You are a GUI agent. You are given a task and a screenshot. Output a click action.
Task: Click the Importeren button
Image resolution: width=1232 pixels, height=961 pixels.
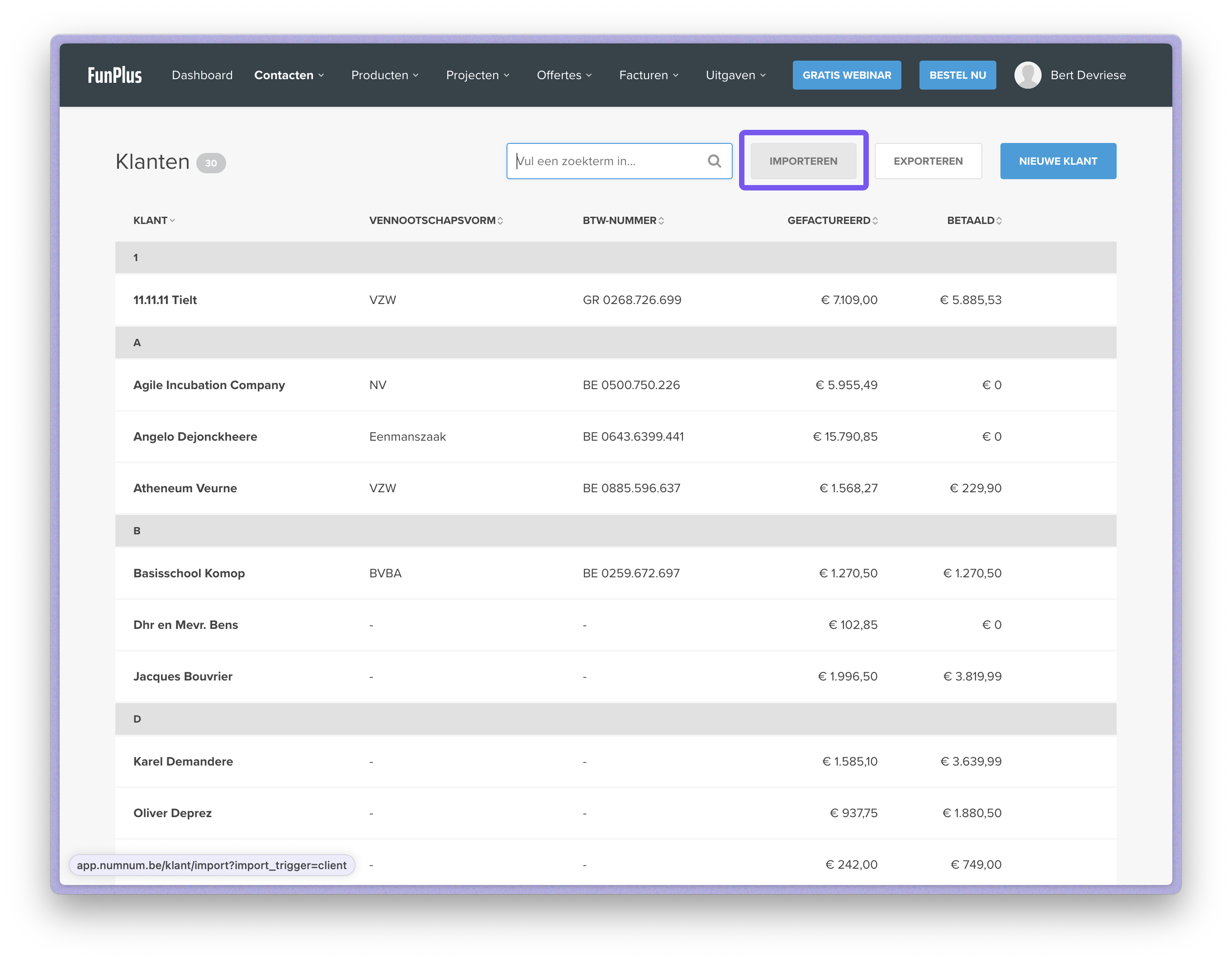click(803, 162)
